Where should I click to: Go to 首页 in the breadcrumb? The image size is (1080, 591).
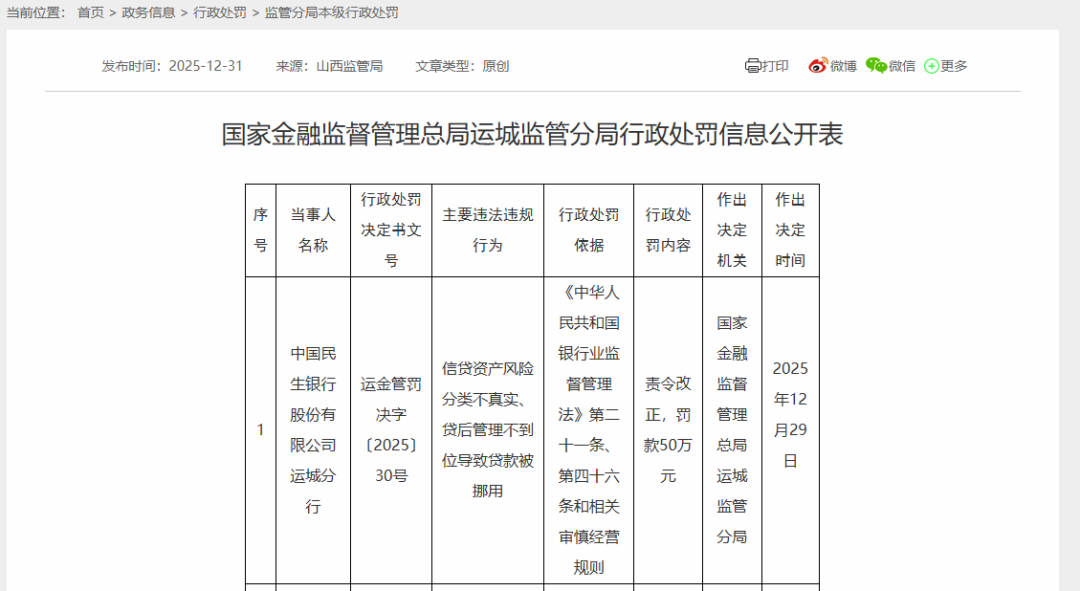pyautogui.click(x=90, y=12)
